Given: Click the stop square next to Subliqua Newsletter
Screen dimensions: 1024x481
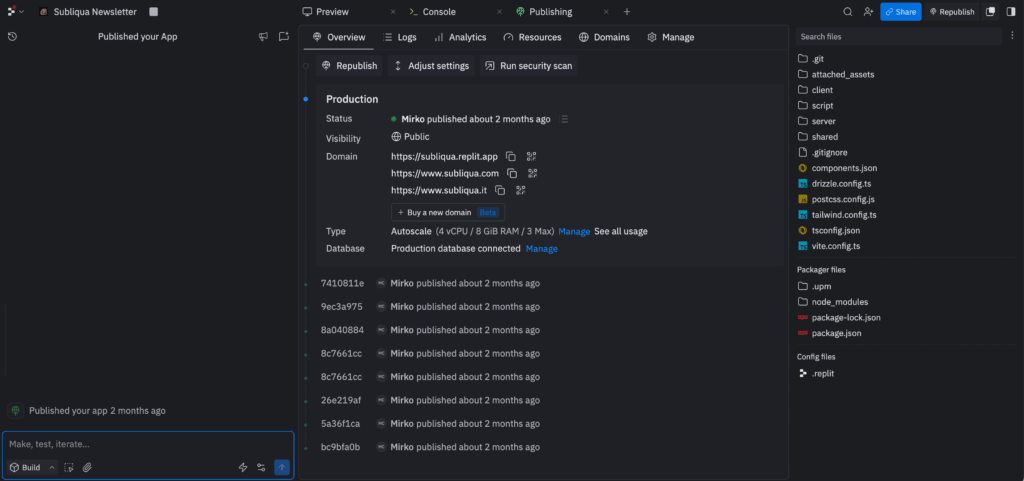Looking at the screenshot, I should (153, 12).
